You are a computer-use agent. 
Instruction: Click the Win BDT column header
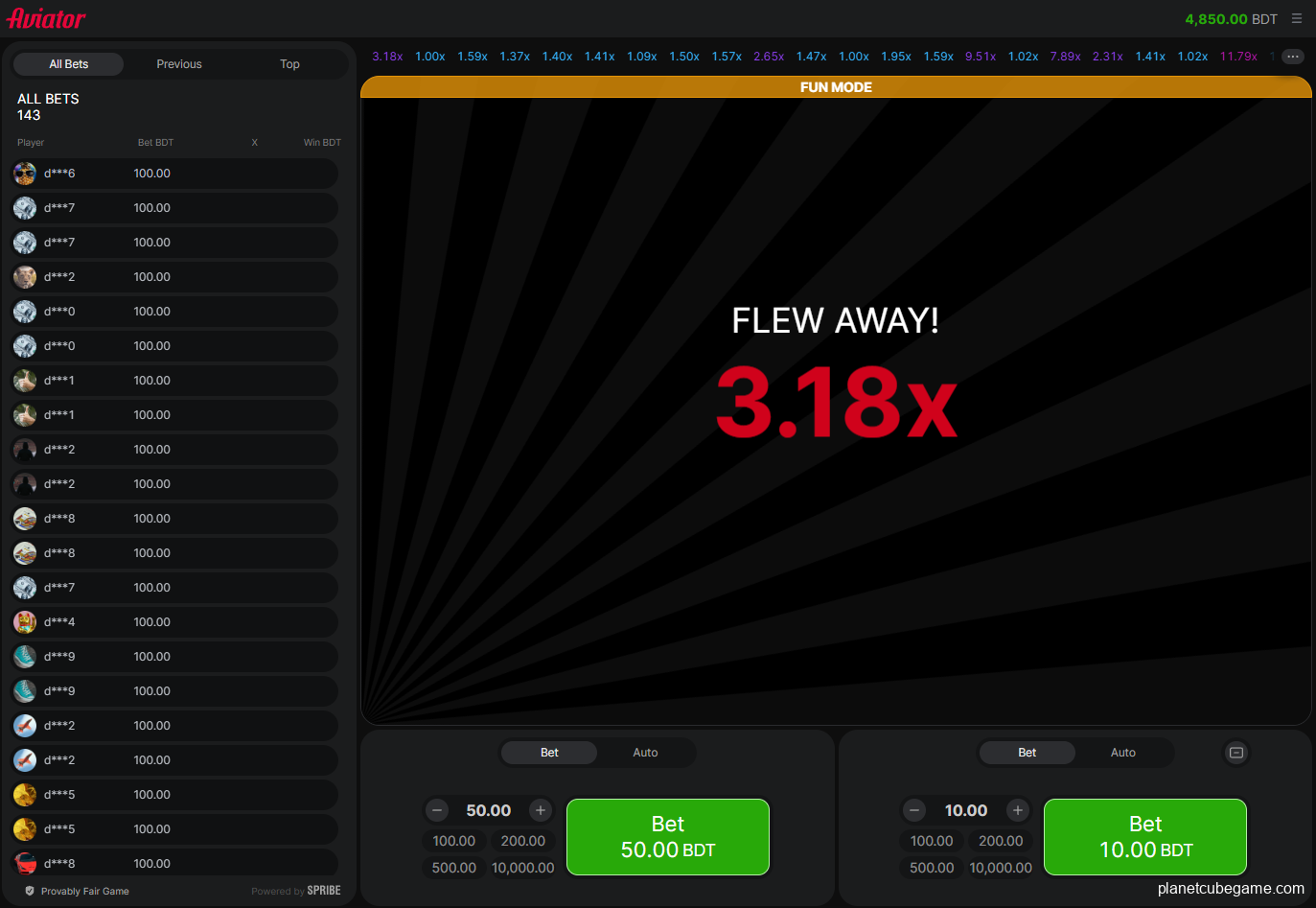pyautogui.click(x=322, y=143)
